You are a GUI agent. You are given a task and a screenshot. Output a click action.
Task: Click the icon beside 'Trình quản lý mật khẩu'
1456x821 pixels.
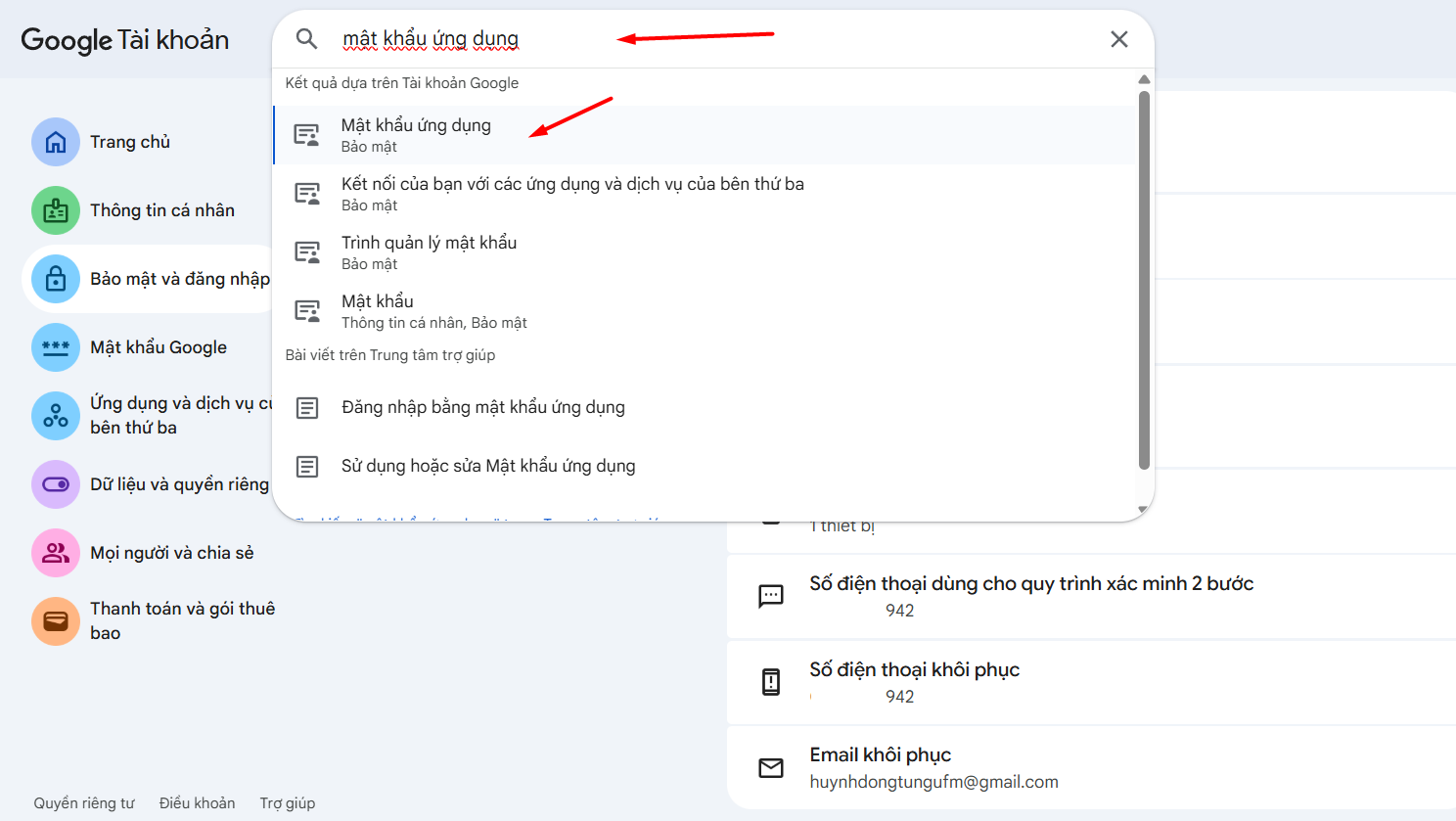(x=307, y=252)
